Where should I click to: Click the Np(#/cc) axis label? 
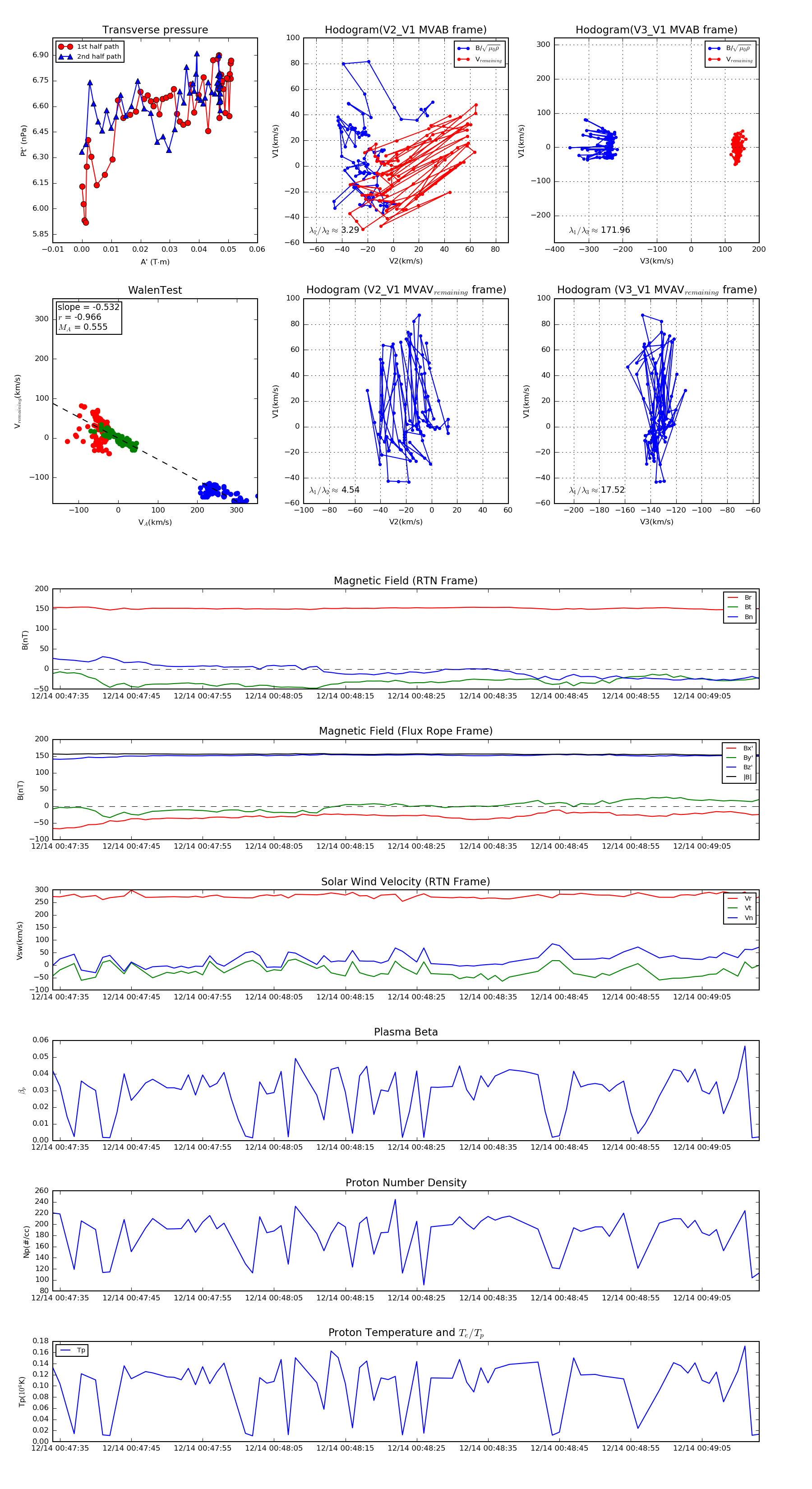point(26,1242)
